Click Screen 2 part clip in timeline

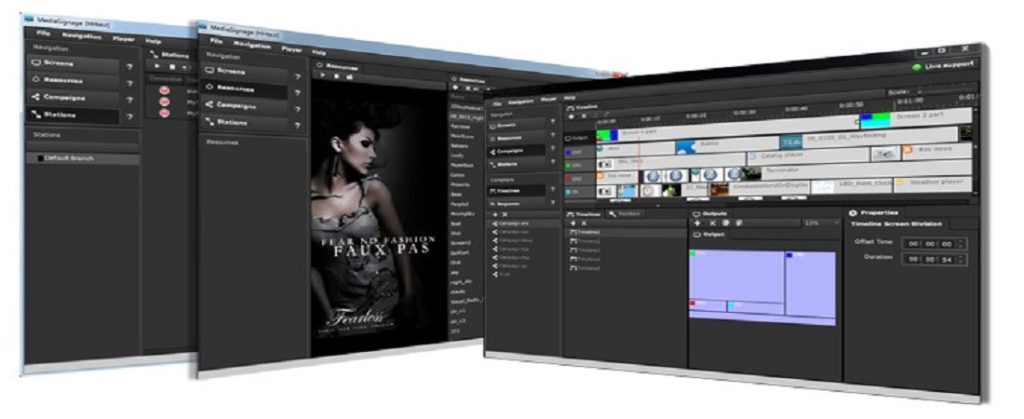(915, 119)
